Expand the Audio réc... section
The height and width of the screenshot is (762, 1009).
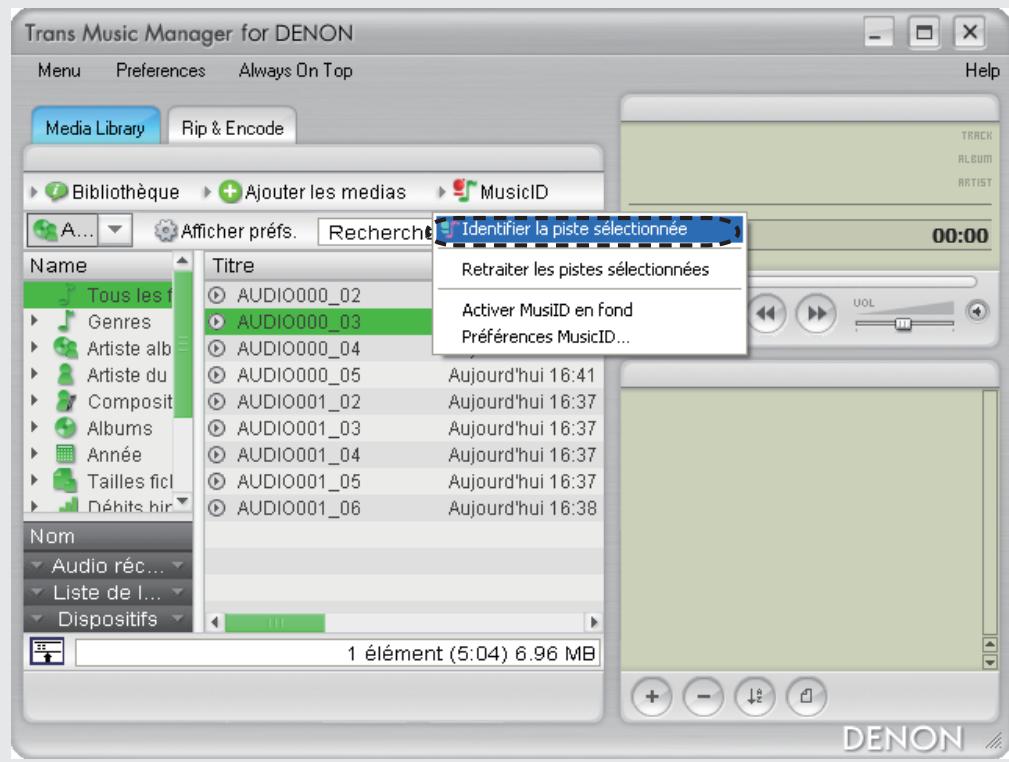pos(107,566)
